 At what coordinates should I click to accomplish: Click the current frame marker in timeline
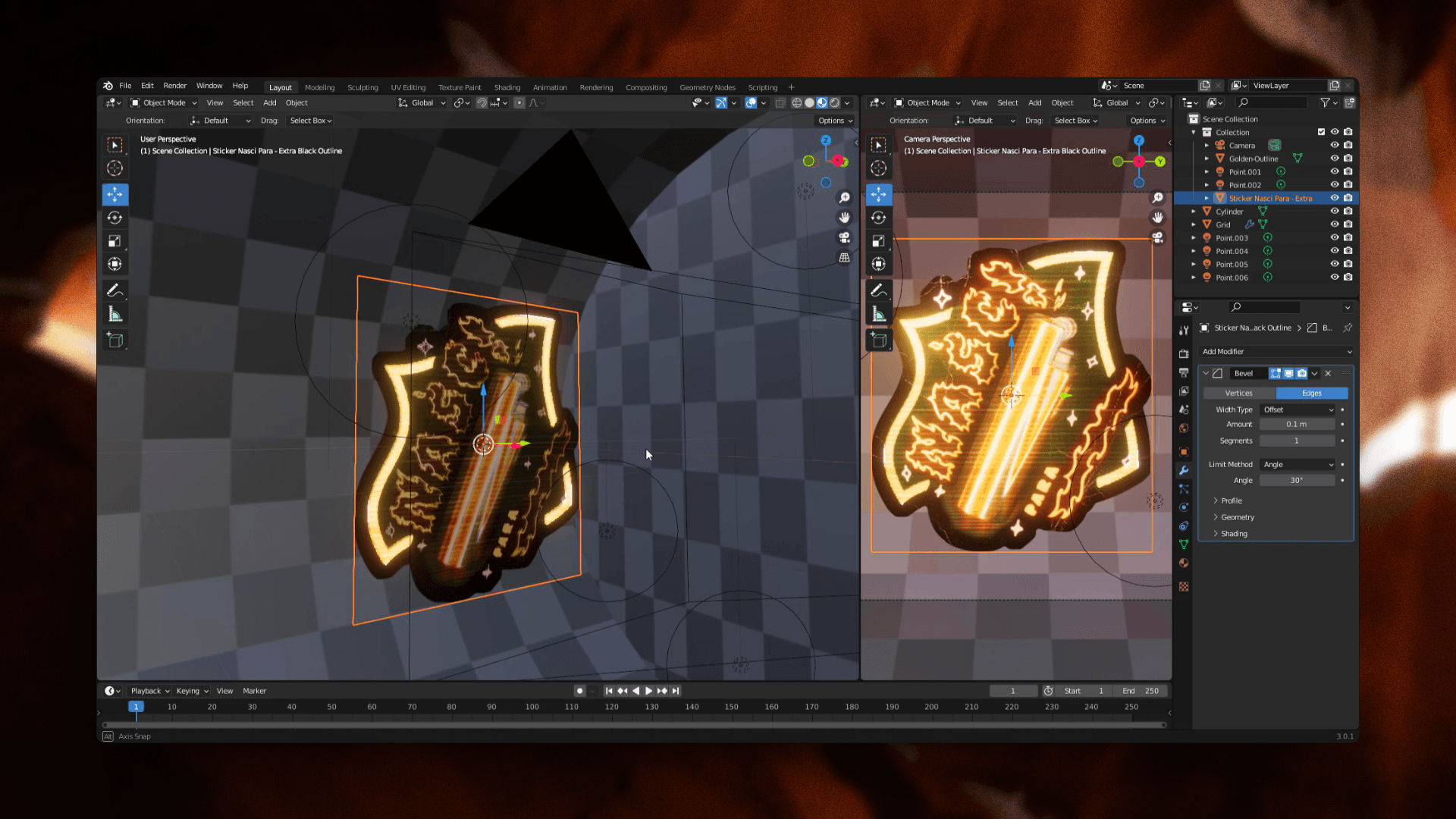click(x=136, y=707)
